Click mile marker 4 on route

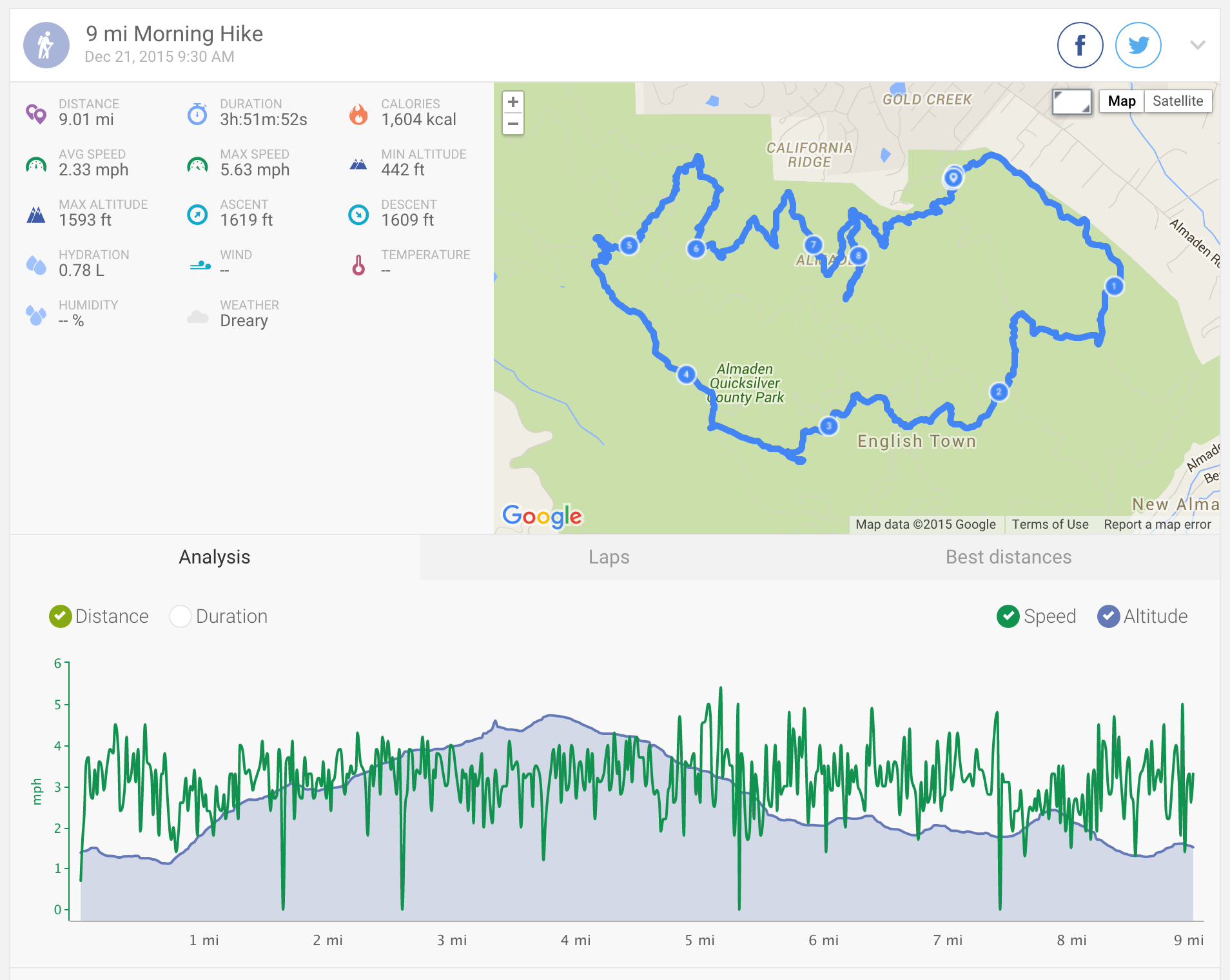coord(686,374)
